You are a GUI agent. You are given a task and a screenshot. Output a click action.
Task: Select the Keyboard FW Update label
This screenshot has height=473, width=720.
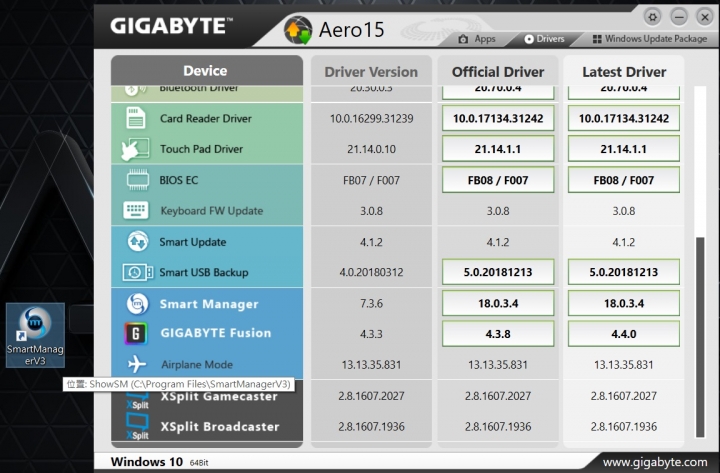click(x=212, y=211)
